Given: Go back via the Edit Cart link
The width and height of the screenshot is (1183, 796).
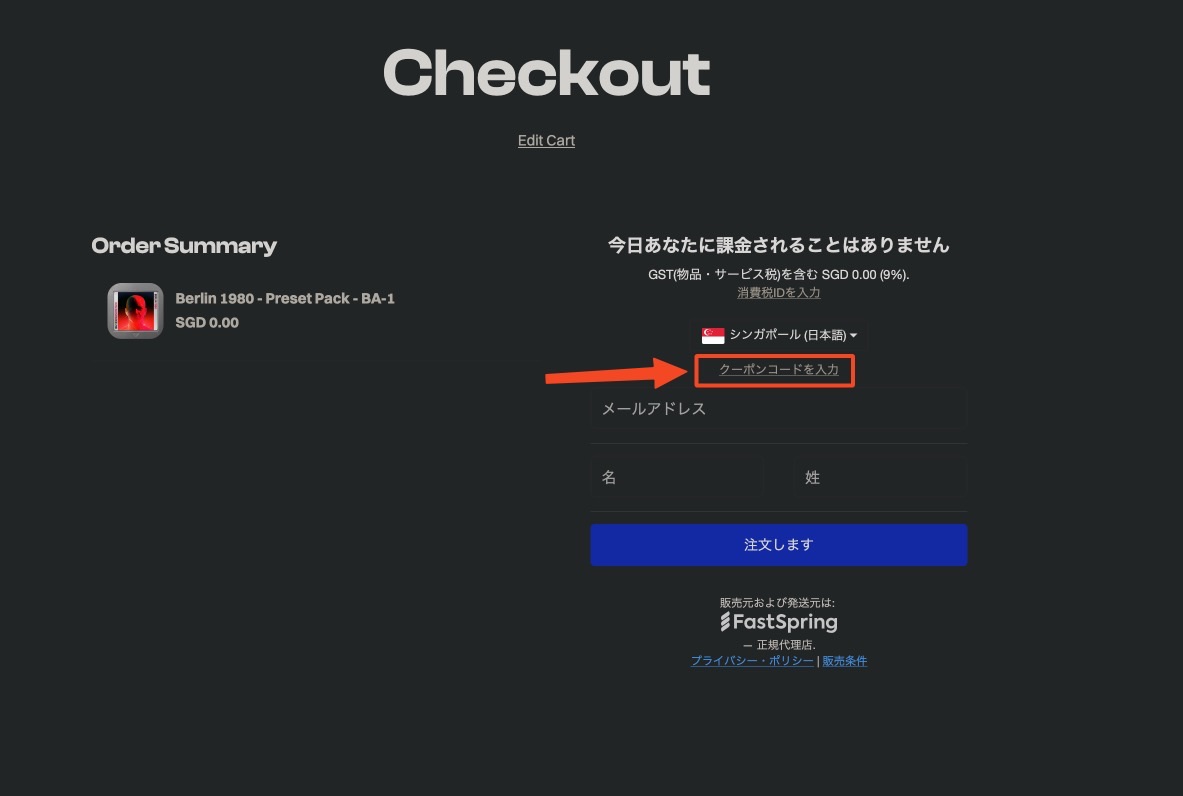Looking at the screenshot, I should (546, 140).
